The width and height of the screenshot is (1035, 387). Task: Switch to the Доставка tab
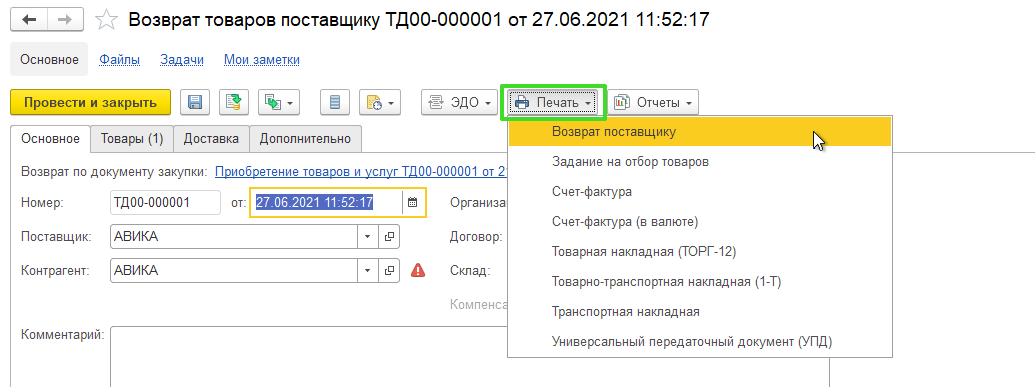click(x=211, y=139)
